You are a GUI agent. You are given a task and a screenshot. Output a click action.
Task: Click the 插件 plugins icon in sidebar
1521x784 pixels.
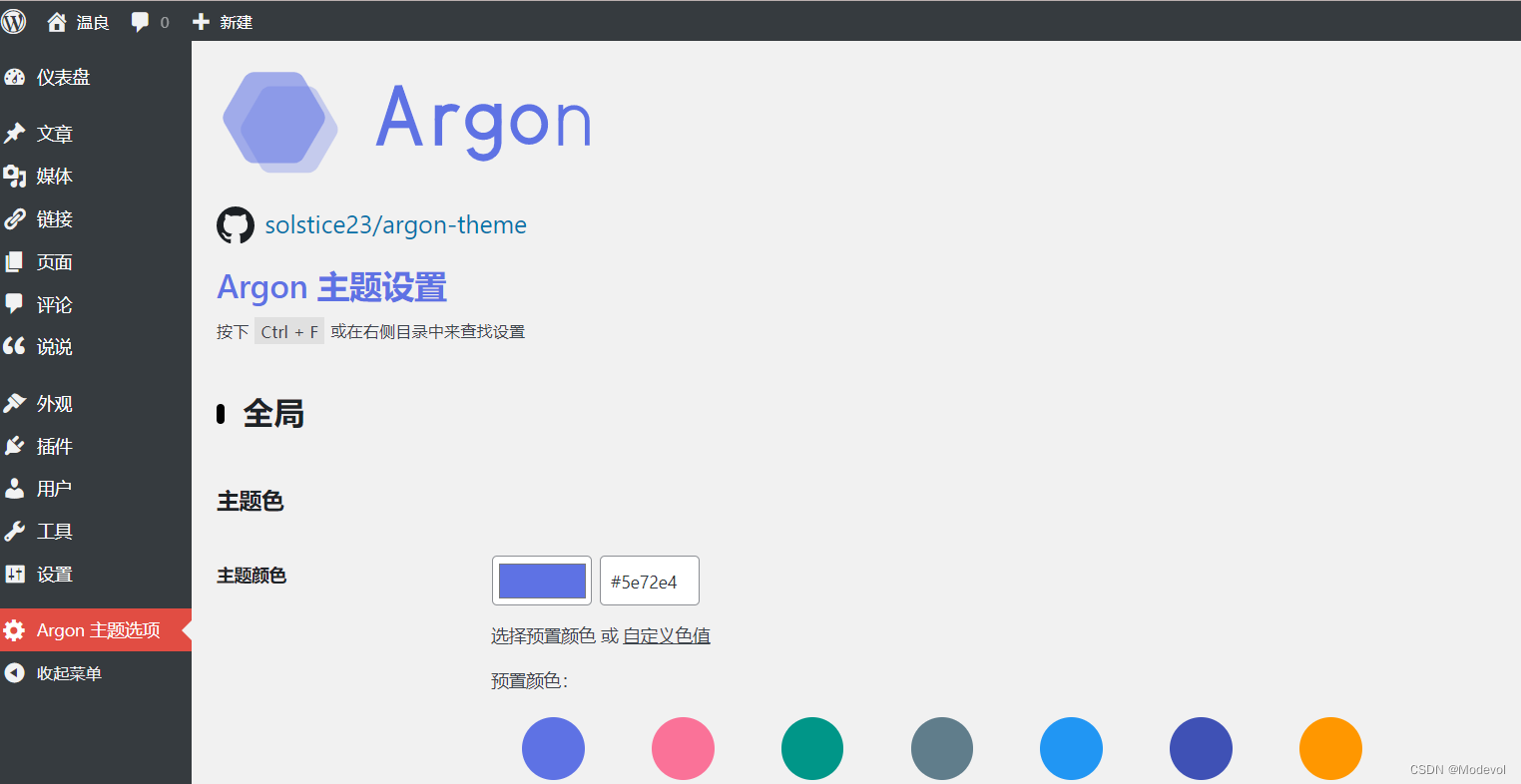pos(16,446)
